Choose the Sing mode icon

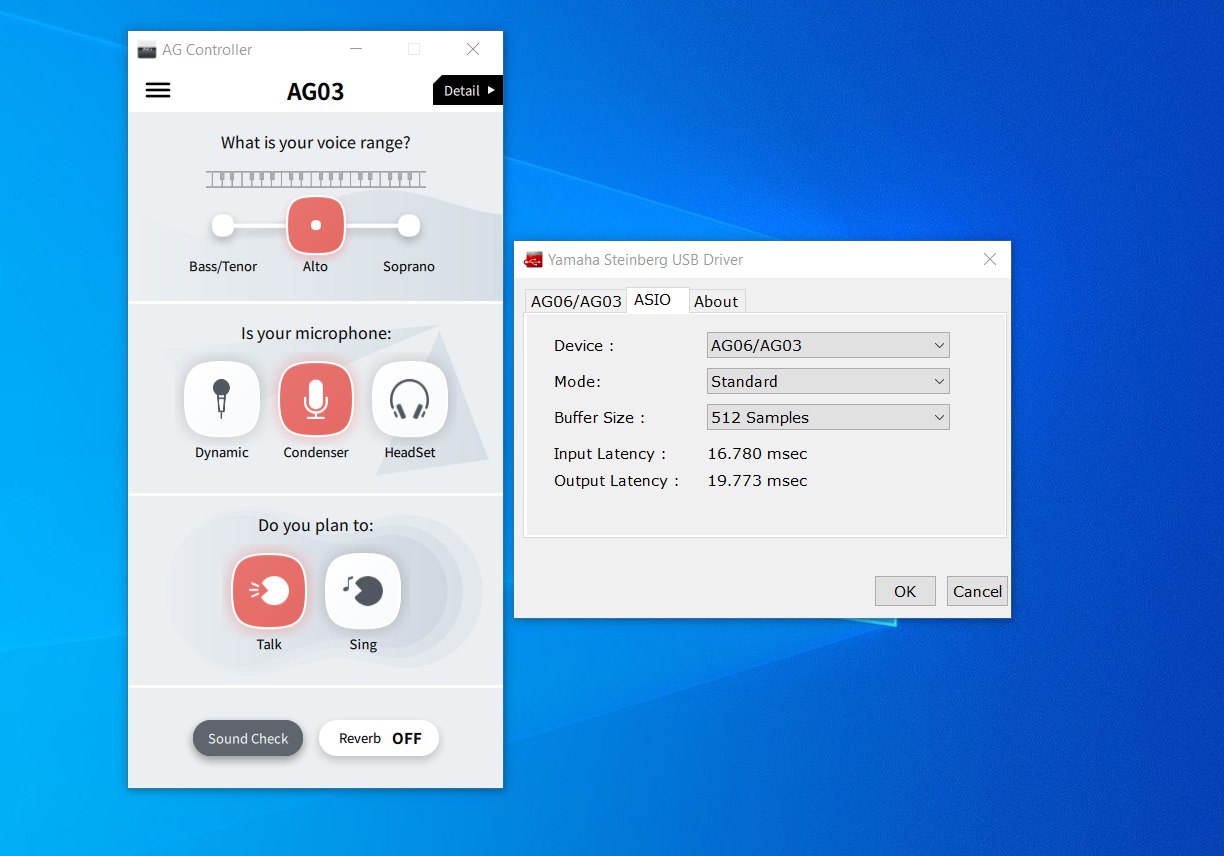(x=363, y=591)
